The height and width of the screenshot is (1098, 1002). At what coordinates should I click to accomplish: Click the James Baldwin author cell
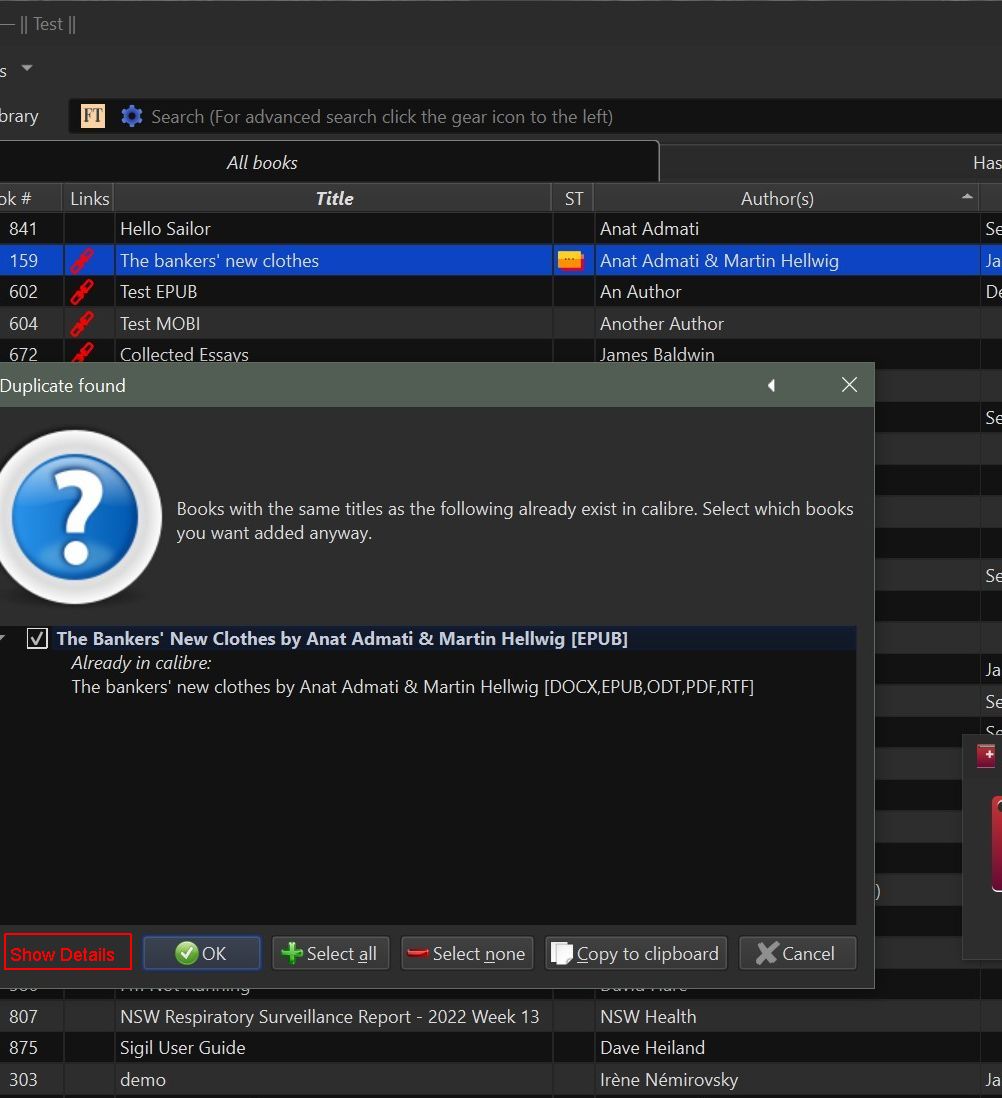(787, 352)
